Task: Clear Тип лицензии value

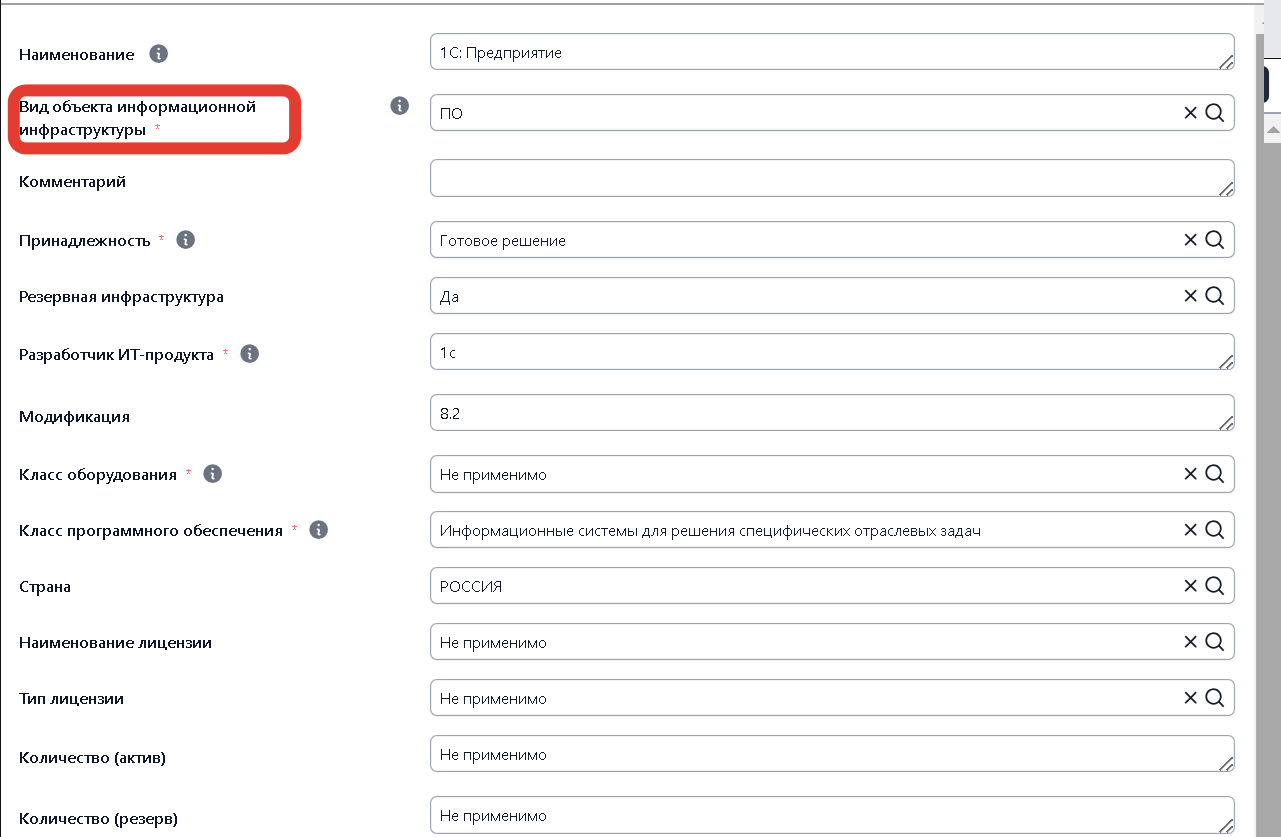Action: pos(1190,698)
